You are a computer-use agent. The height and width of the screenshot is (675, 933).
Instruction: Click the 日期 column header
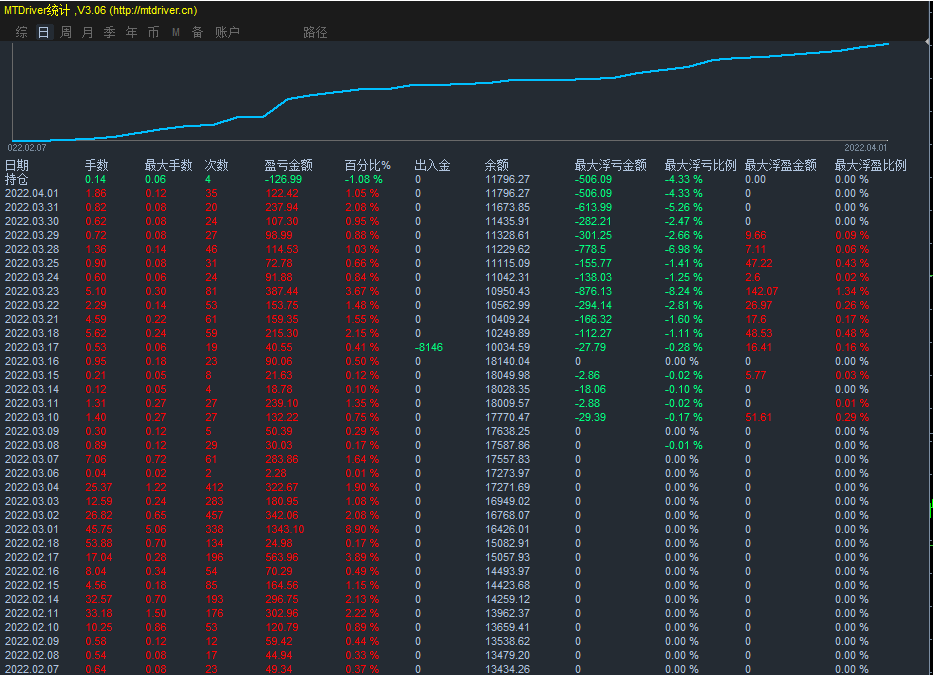pos(17,165)
